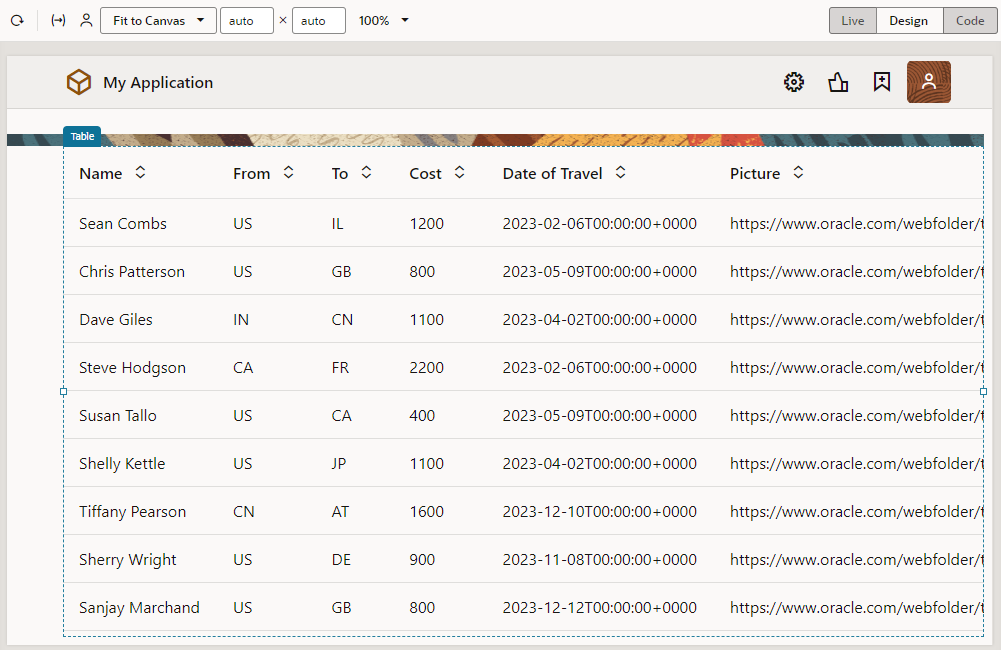Select the Tiffany Pearson name cell

(133, 511)
